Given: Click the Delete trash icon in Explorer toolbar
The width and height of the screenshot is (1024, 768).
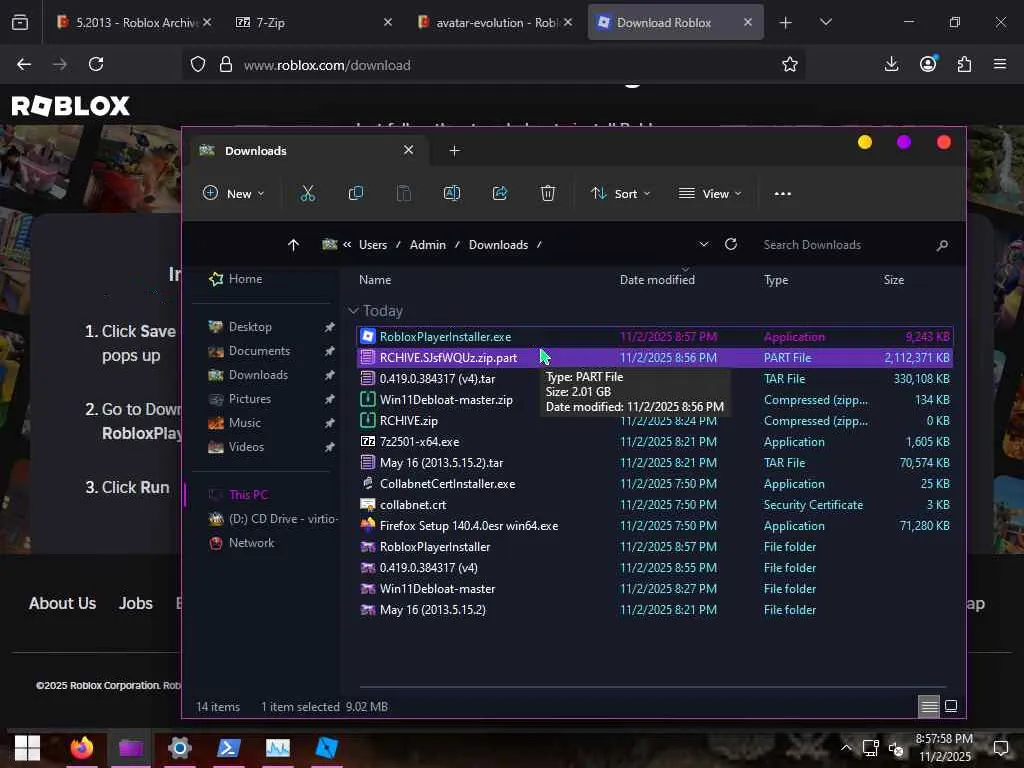Looking at the screenshot, I should click(x=548, y=193).
